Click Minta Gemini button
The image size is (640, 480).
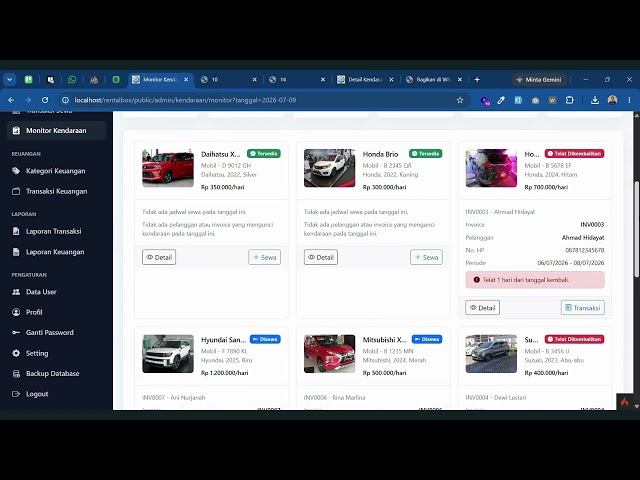[x=538, y=80]
